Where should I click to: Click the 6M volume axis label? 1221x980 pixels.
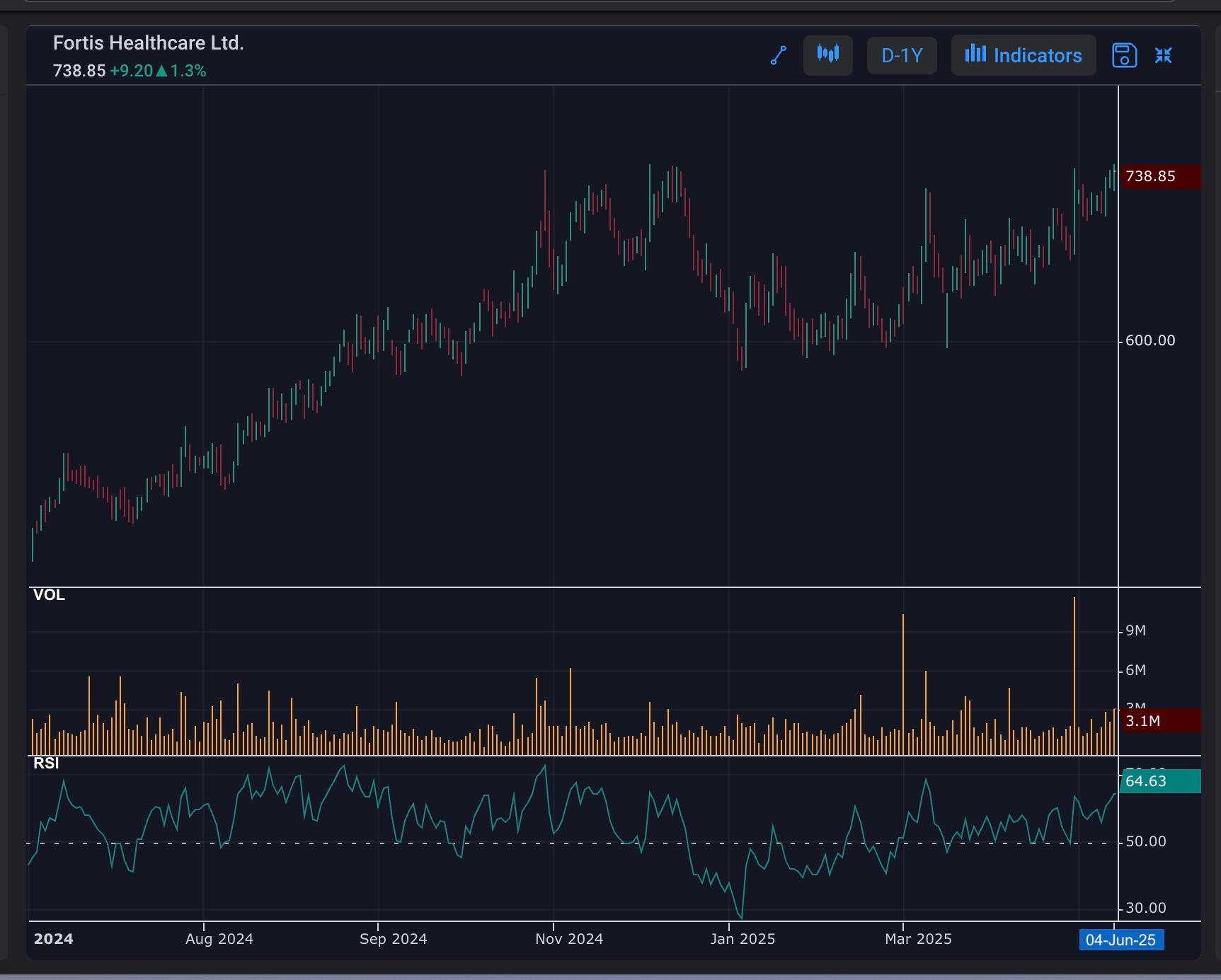[1135, 670]
